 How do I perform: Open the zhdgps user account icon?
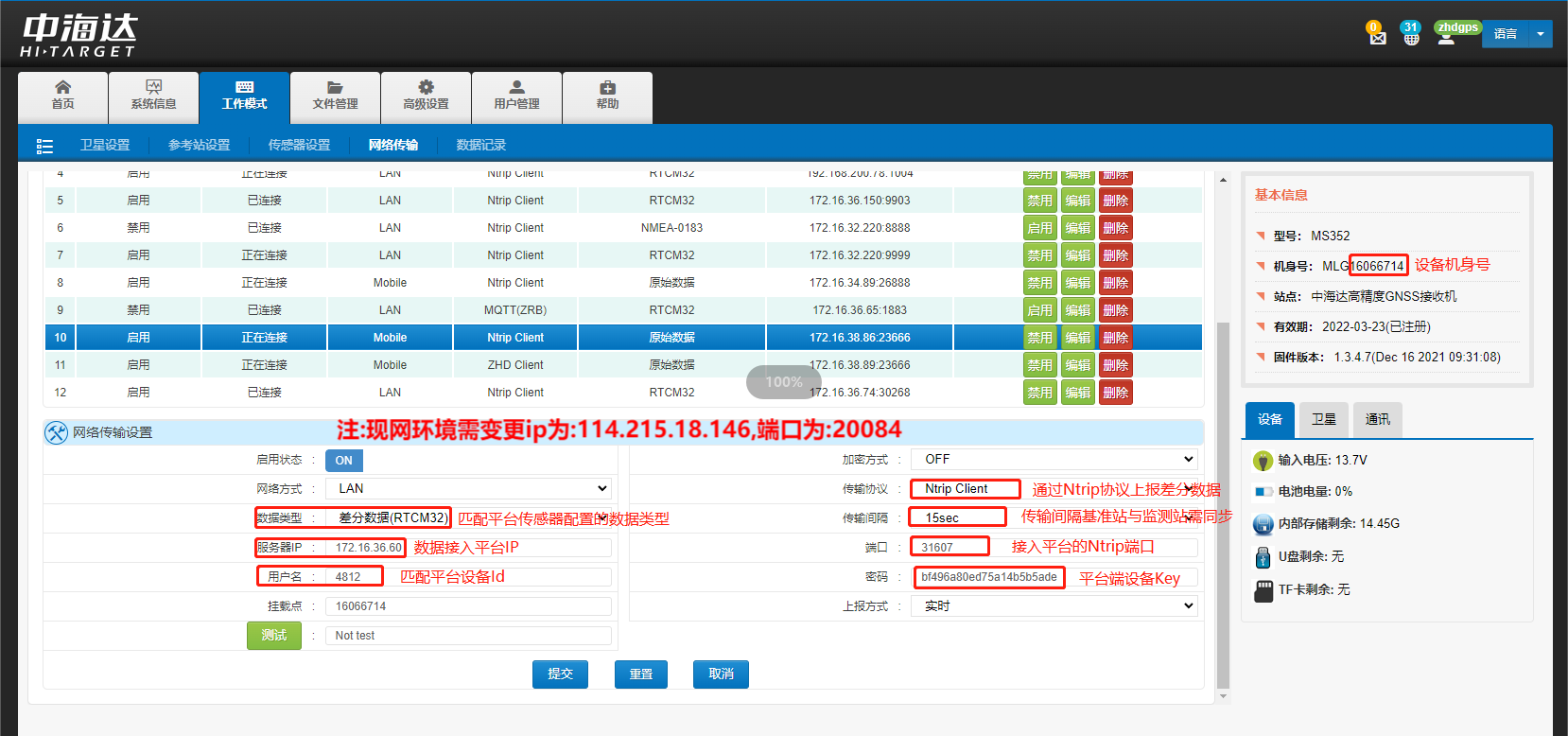1446,37
